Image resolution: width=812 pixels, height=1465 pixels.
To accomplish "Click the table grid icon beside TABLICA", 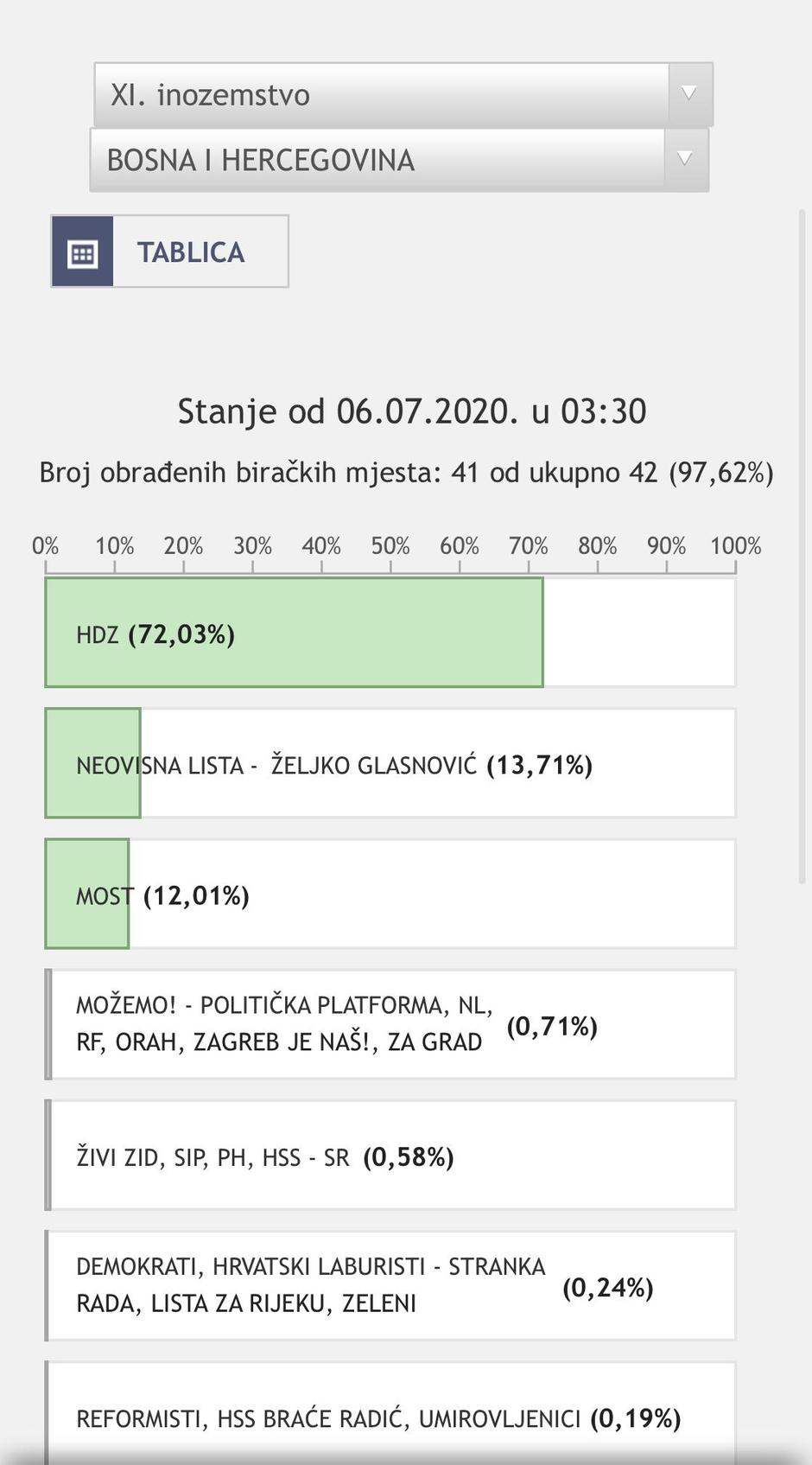I will (x=83, y=252).
